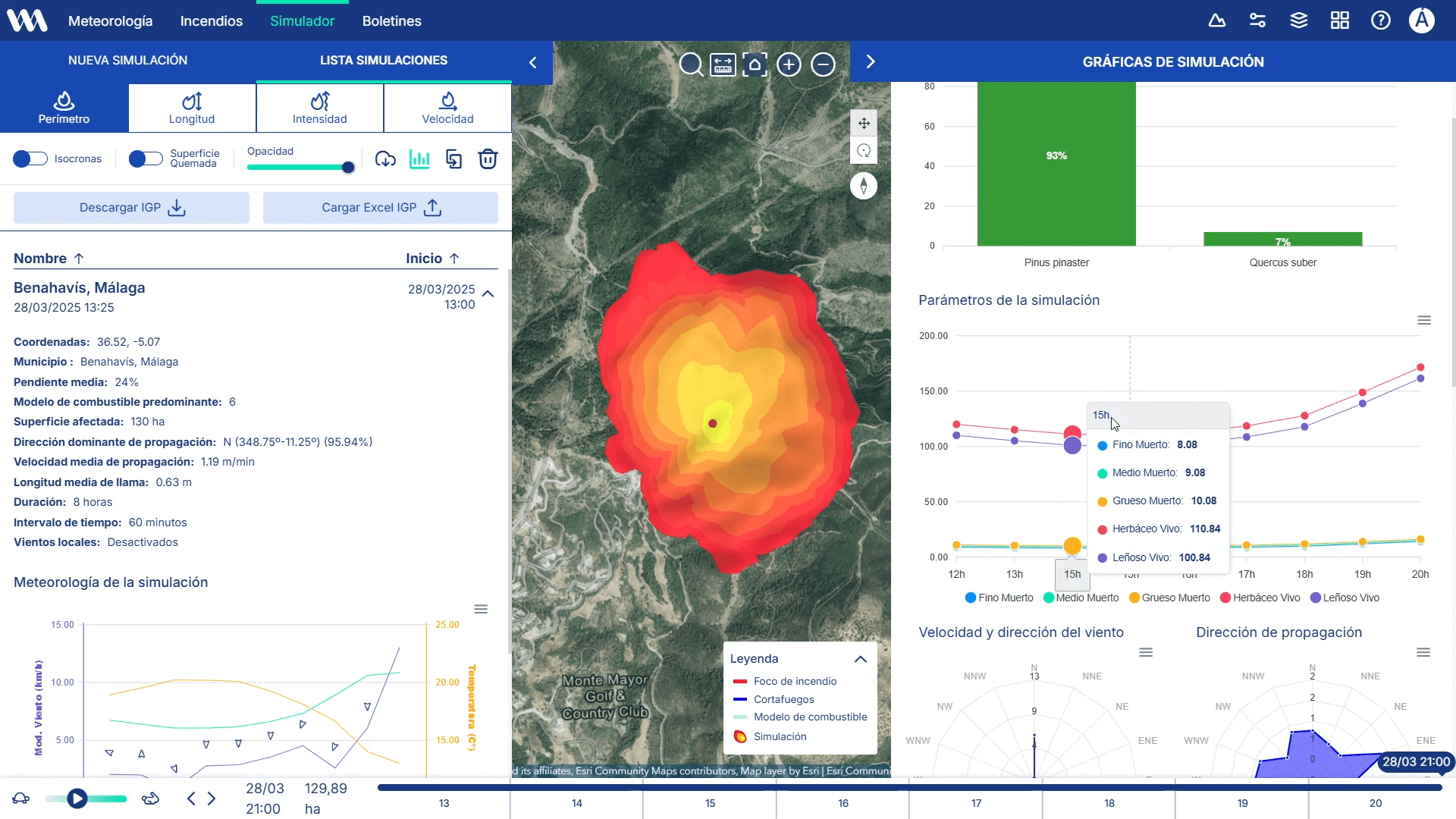Image resolution: width=1456 pixels, height=819 pixels.
Task: Open the layers stack icon in header
Action: pyautogui.click(x=1298, y=20)
